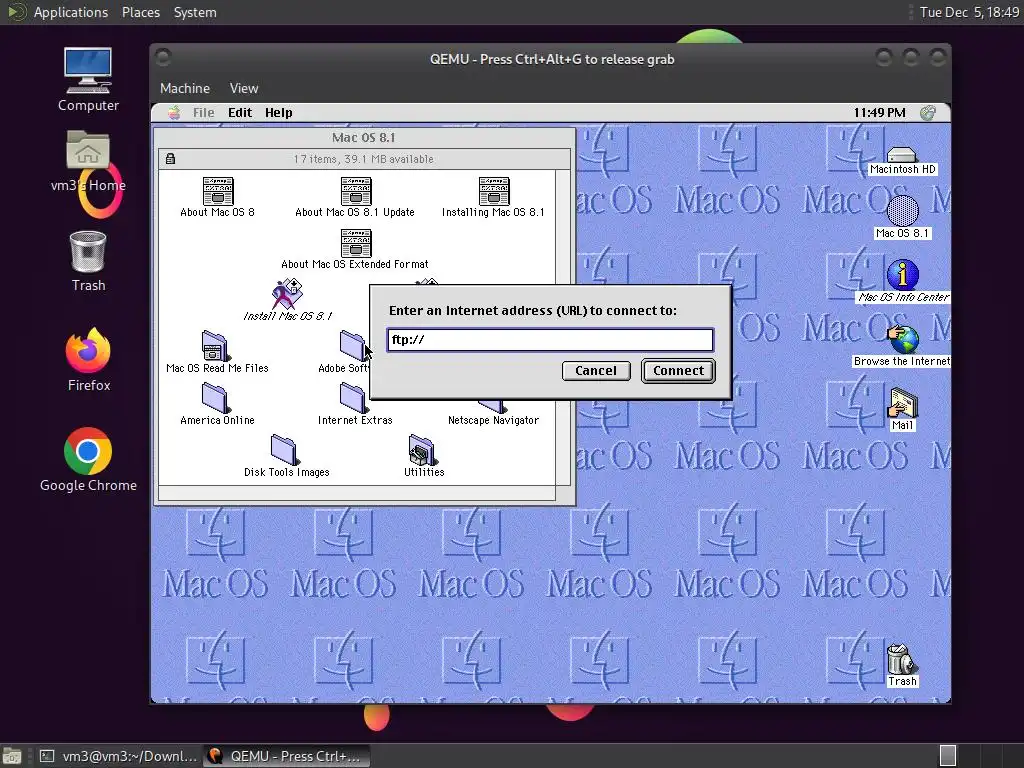1024x768 pixels.
Task: Click the lock icon in Mac OS 8.1 window header
Action: (x=170, y=159)
